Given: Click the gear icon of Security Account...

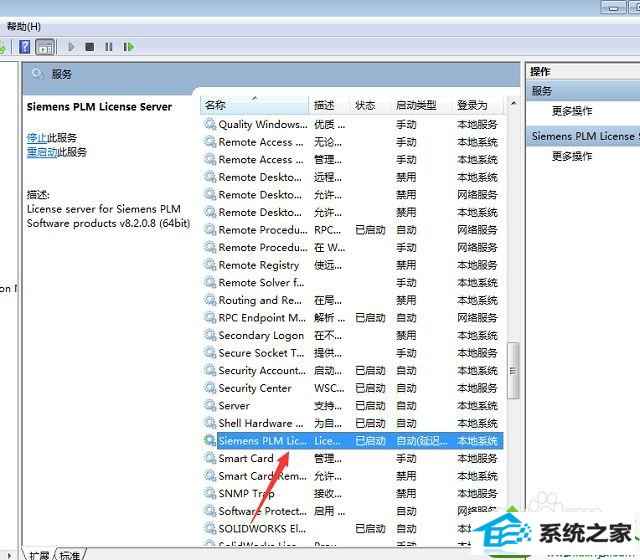Looking at the screenshot, I should pos(210,370).
